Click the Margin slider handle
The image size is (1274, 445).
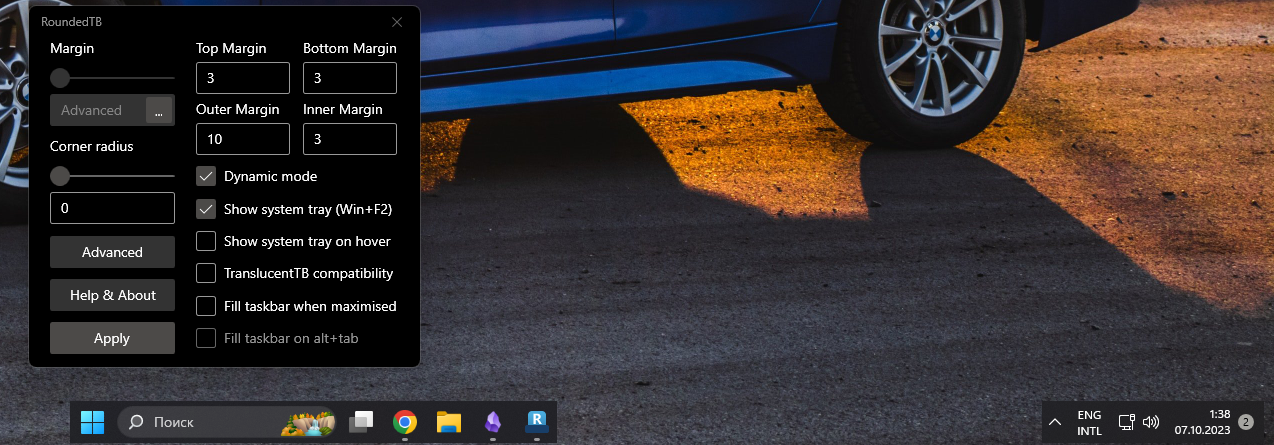click(x=60, y=77)
